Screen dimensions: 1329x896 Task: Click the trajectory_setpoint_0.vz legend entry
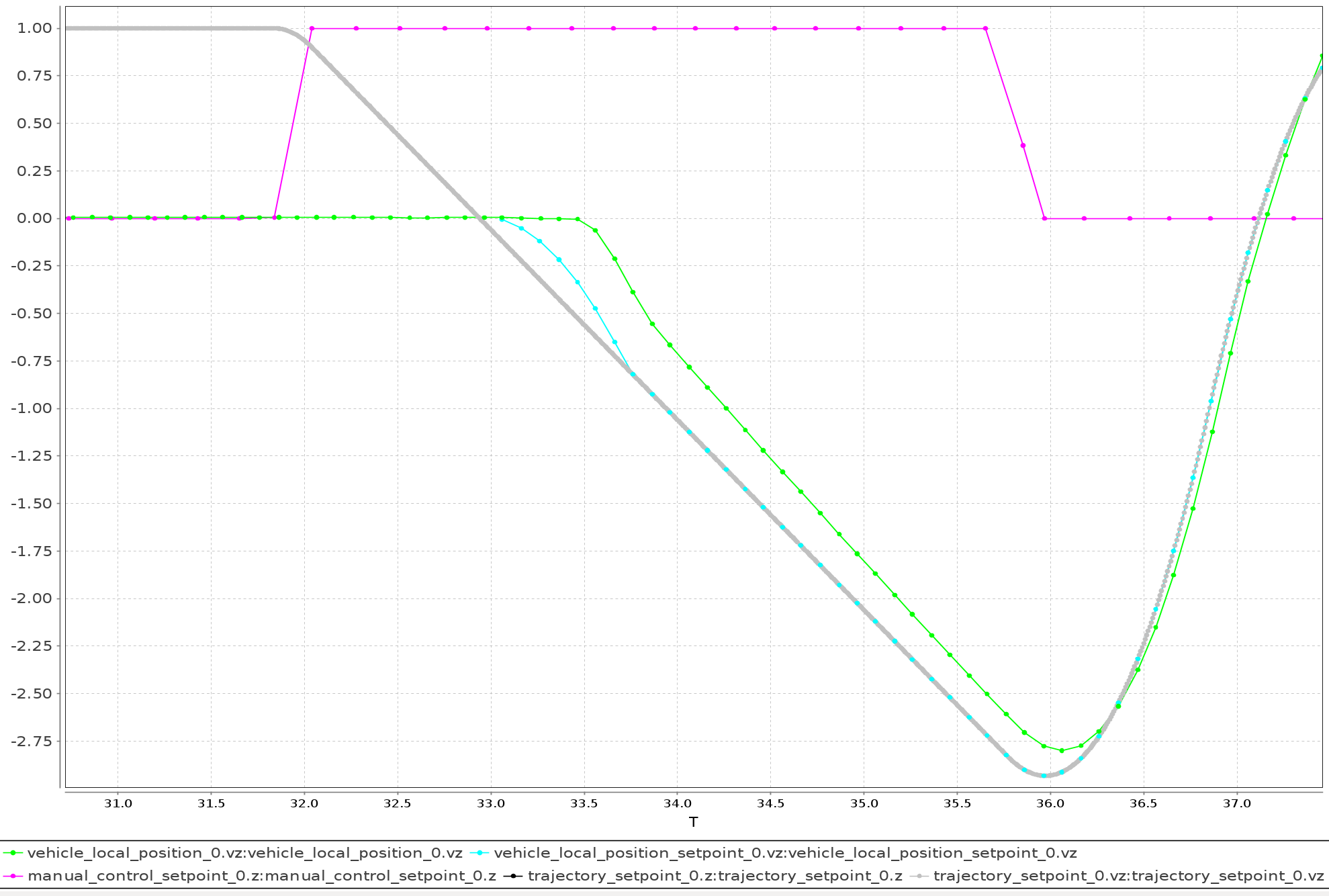tap(1117, 876)
